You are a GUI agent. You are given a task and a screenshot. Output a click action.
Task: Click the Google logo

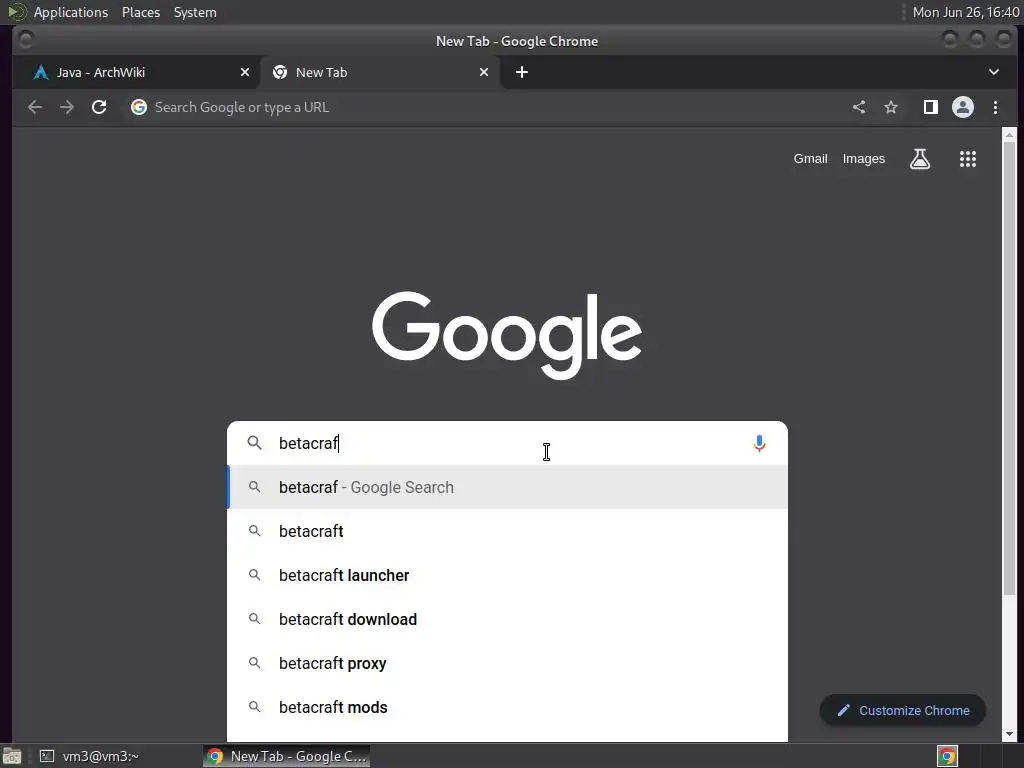(x=507, y=334)
